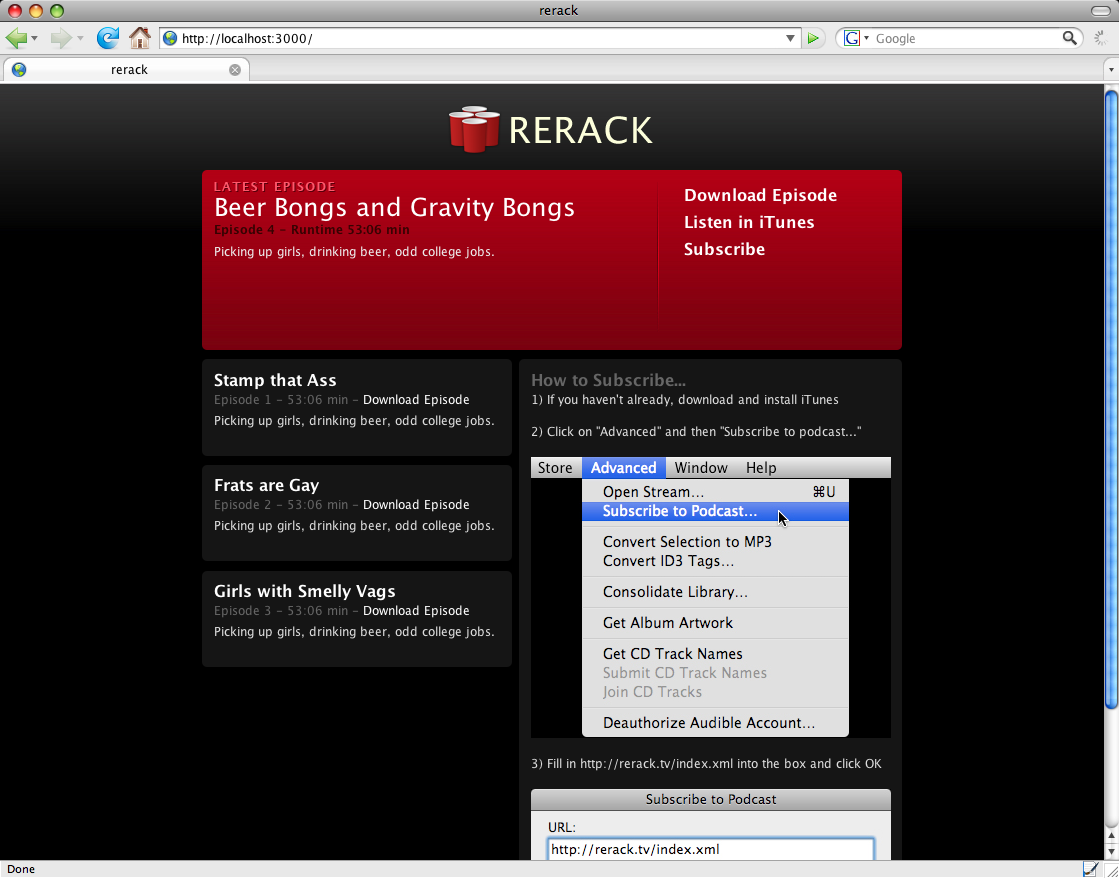Open the Forward history dropdown arrow
This screenshot has width=1119, height=878.
80,39
